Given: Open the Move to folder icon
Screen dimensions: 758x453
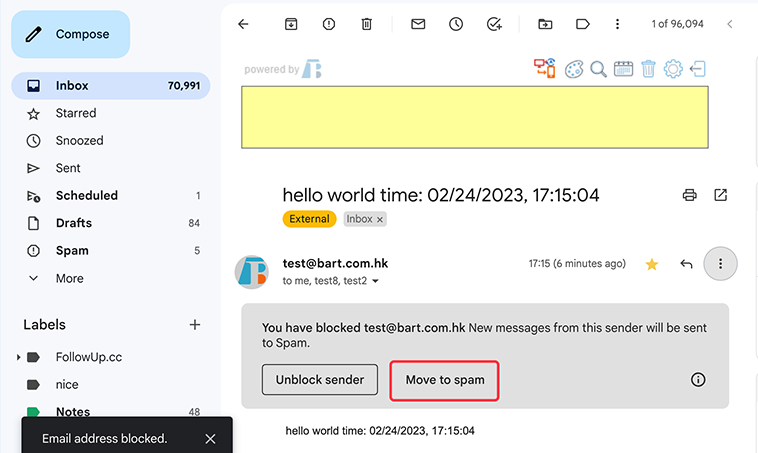Looking at the screenshot, I should tap(545, 24).
